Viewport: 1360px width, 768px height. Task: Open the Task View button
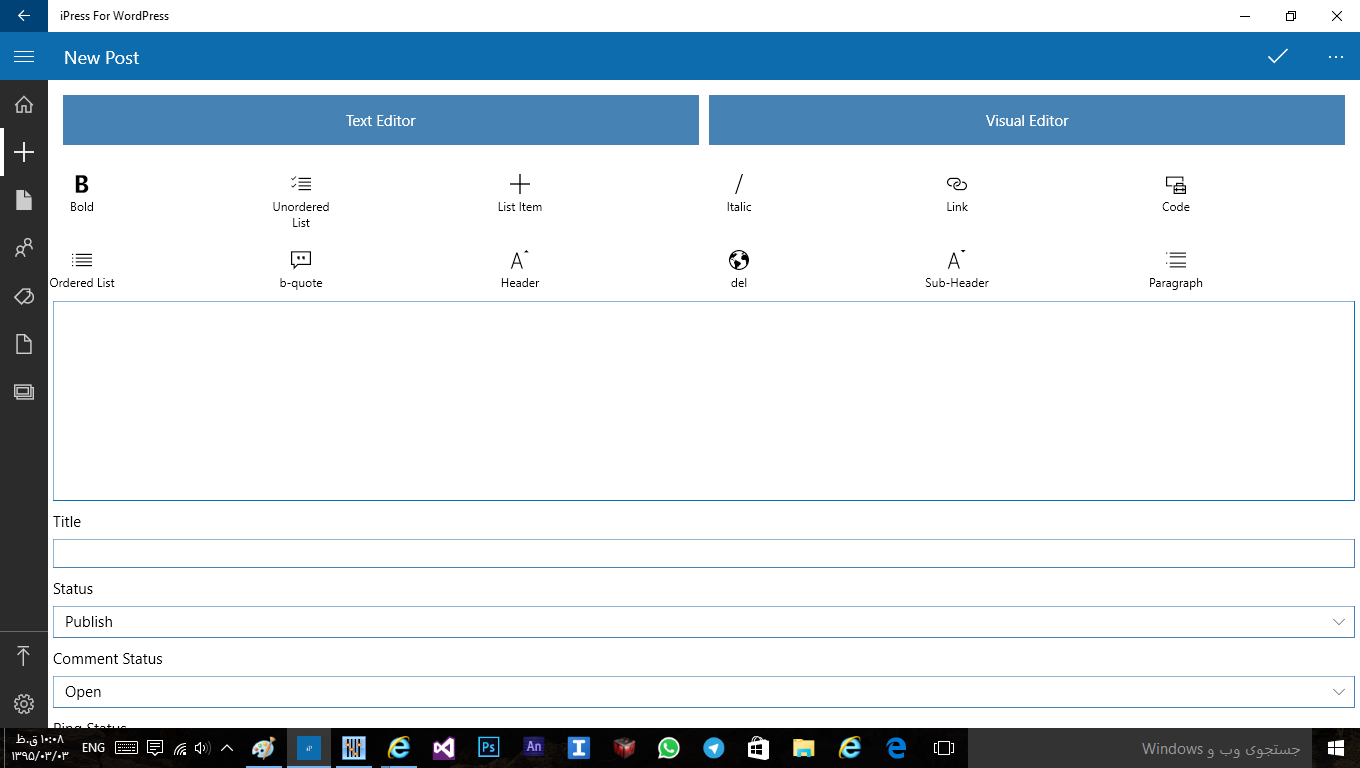(x=943, y=748)
